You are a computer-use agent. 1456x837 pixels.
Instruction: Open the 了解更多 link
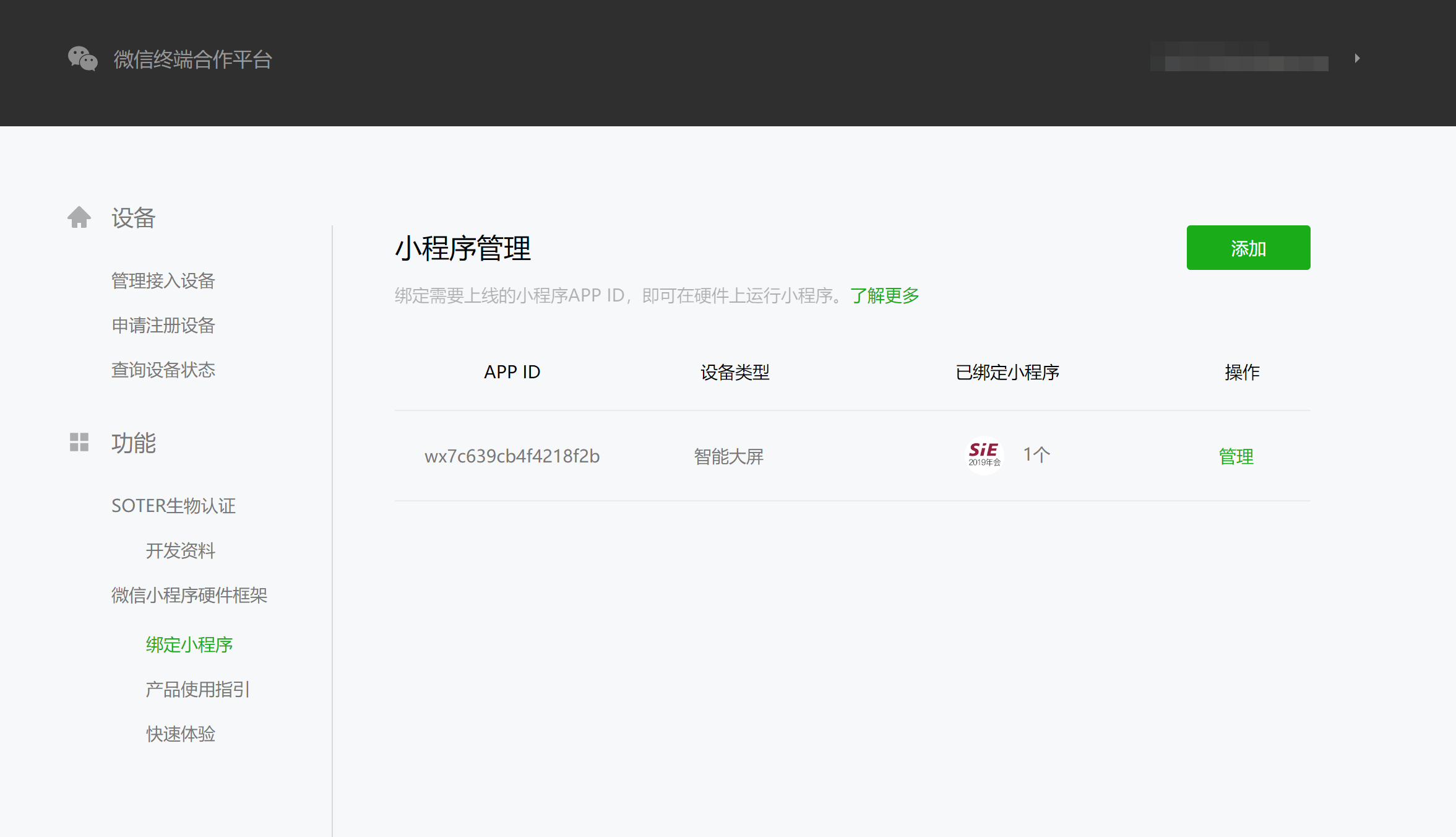[x=884, y=296]
